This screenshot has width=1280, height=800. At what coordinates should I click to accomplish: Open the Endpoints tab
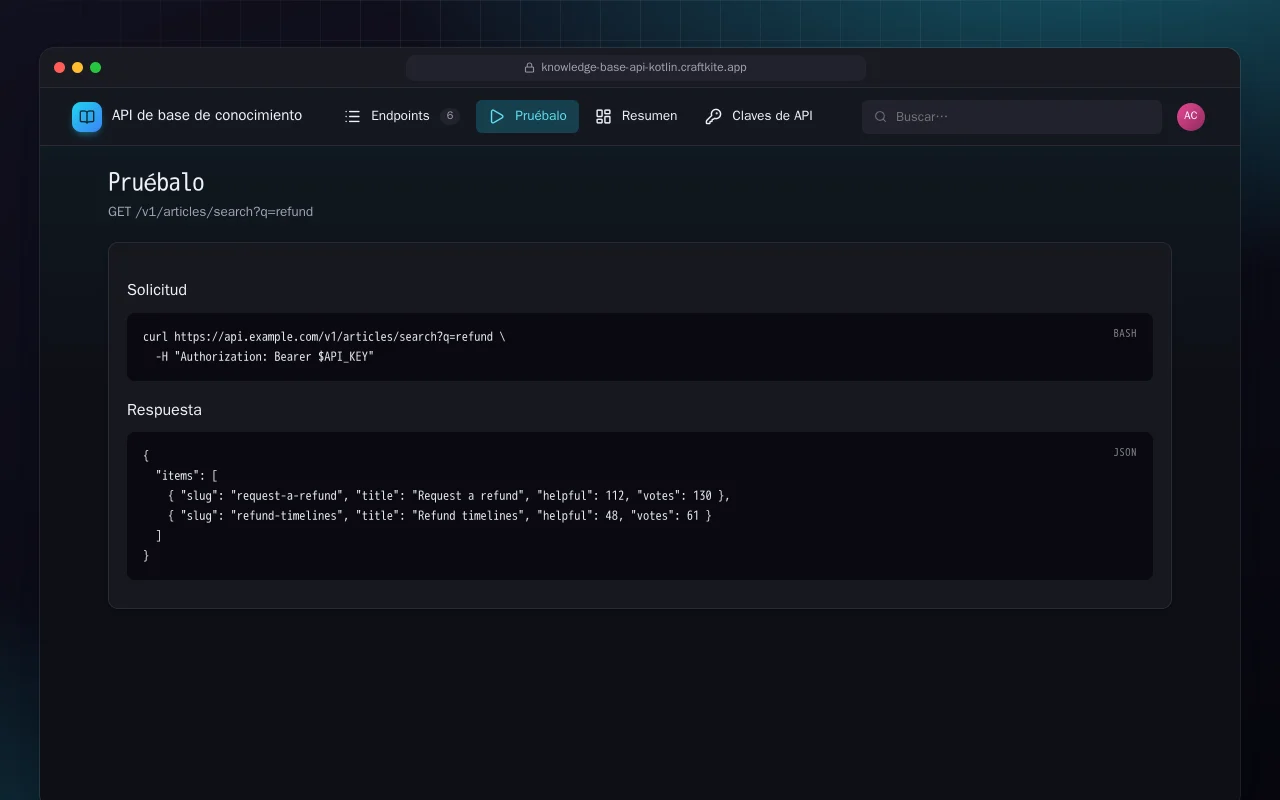[401, 116]
